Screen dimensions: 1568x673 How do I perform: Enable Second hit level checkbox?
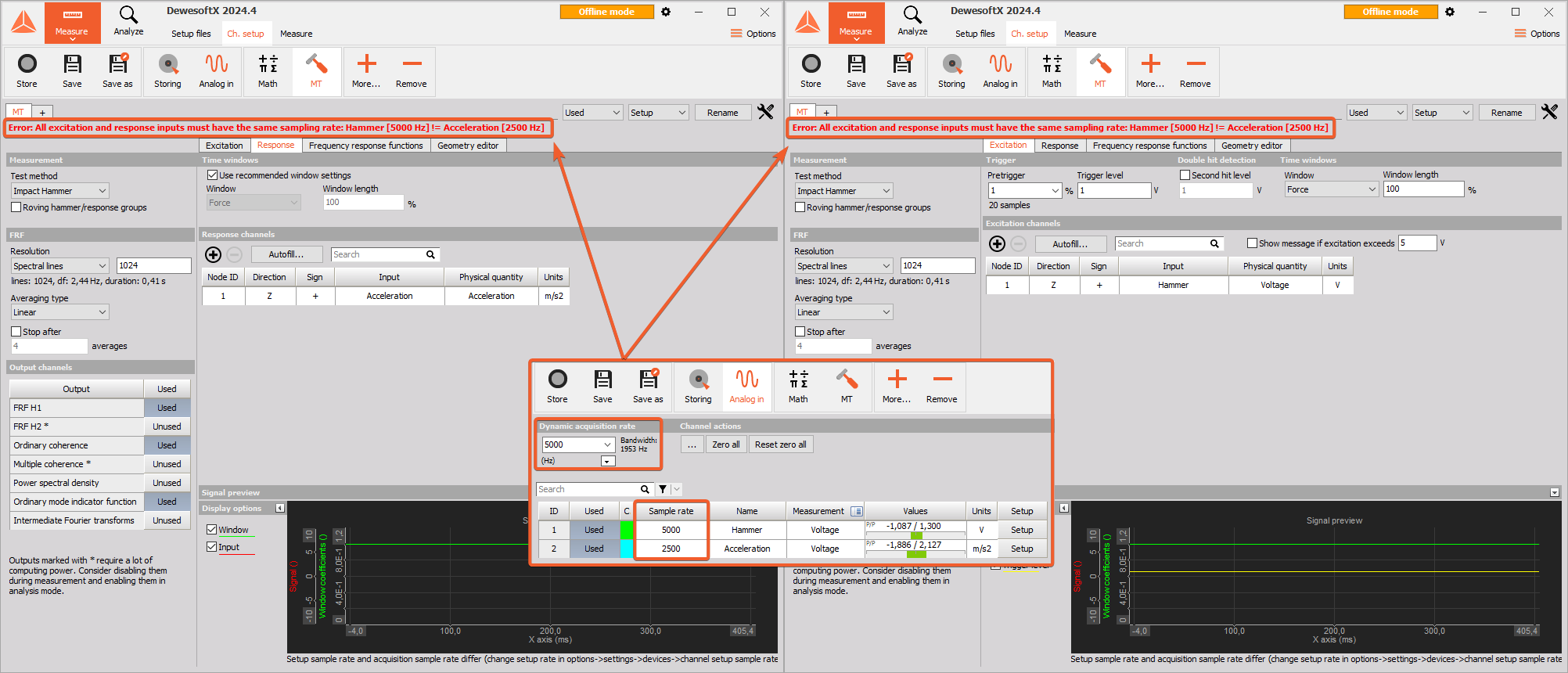(x=1185, y=175)
